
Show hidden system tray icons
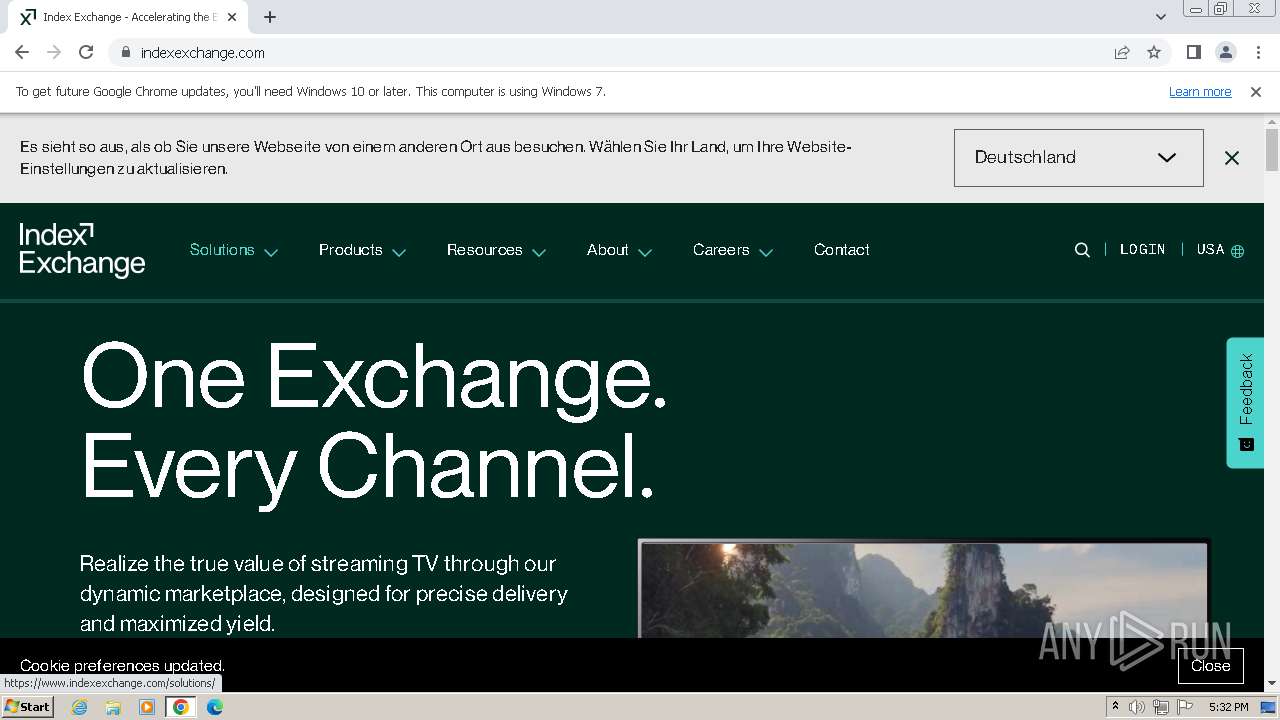1115,707
